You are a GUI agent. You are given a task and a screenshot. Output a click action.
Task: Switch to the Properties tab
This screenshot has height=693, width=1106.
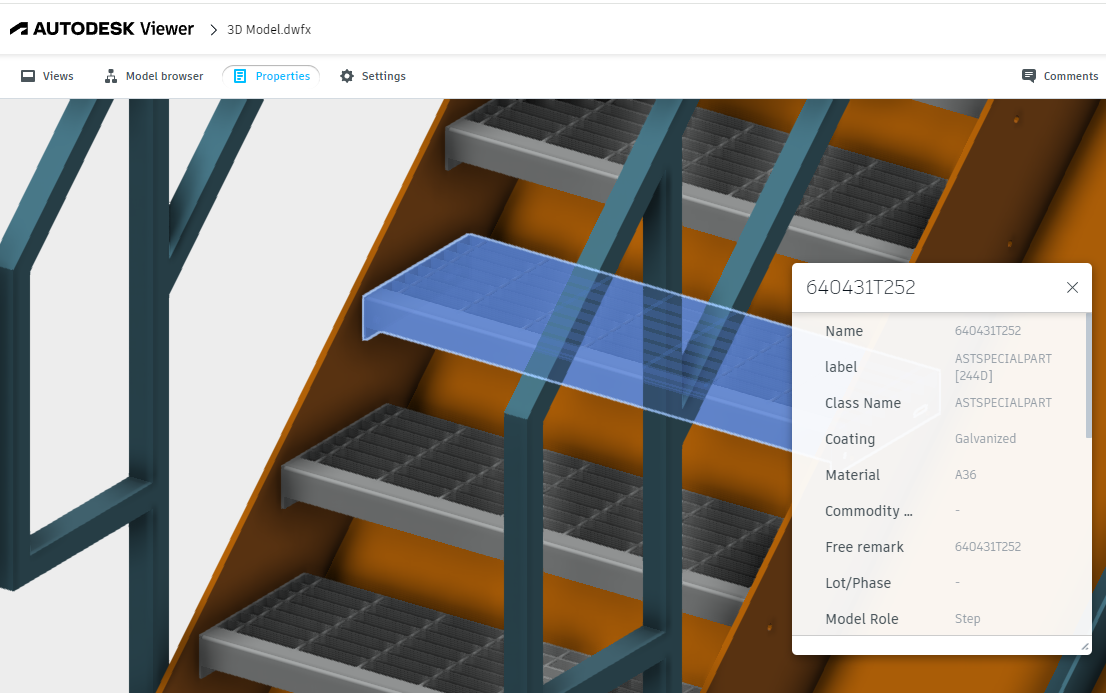click(271, 76)
